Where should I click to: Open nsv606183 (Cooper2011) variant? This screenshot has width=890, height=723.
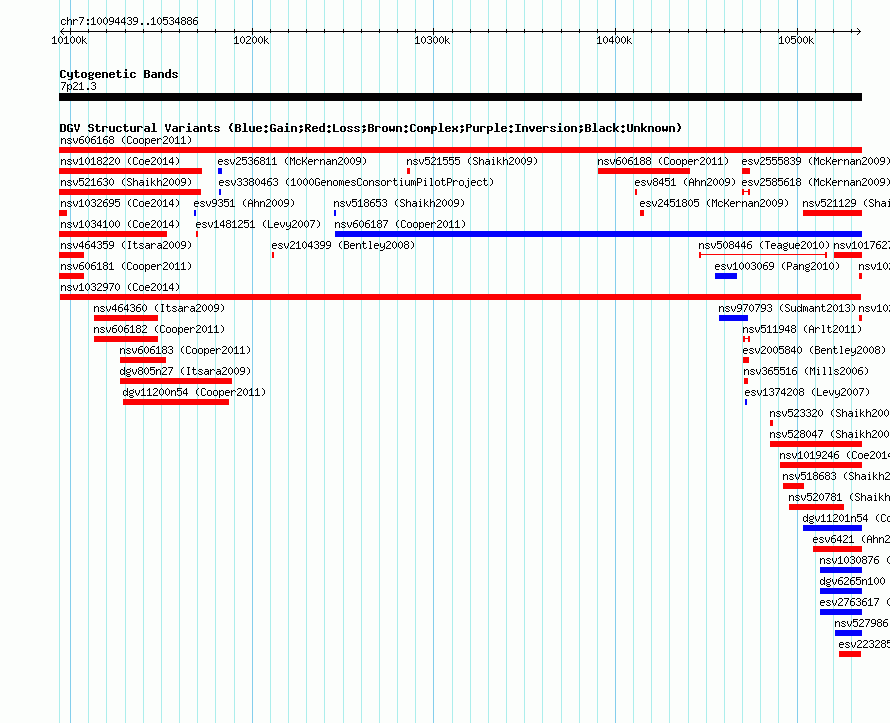pyautogui.click(x=185, y=350)
